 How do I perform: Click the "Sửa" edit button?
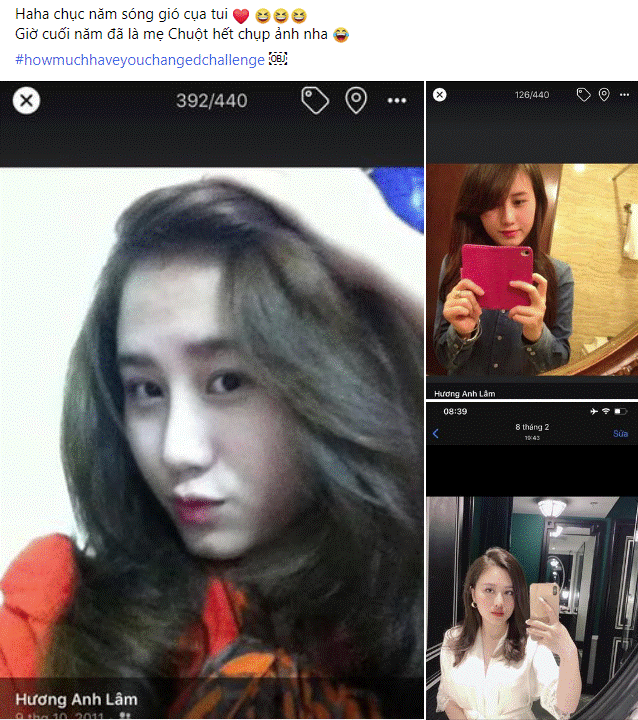coord(621,434)
